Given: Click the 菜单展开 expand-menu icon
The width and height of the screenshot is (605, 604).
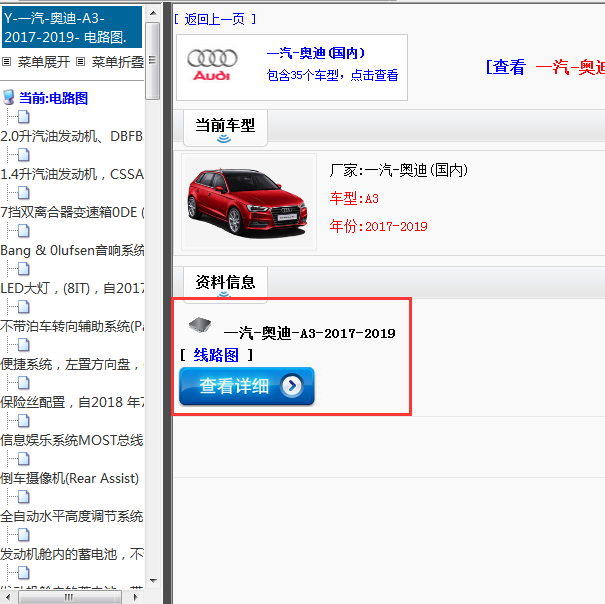Looking at the screenshot, I should pos(7,61).
